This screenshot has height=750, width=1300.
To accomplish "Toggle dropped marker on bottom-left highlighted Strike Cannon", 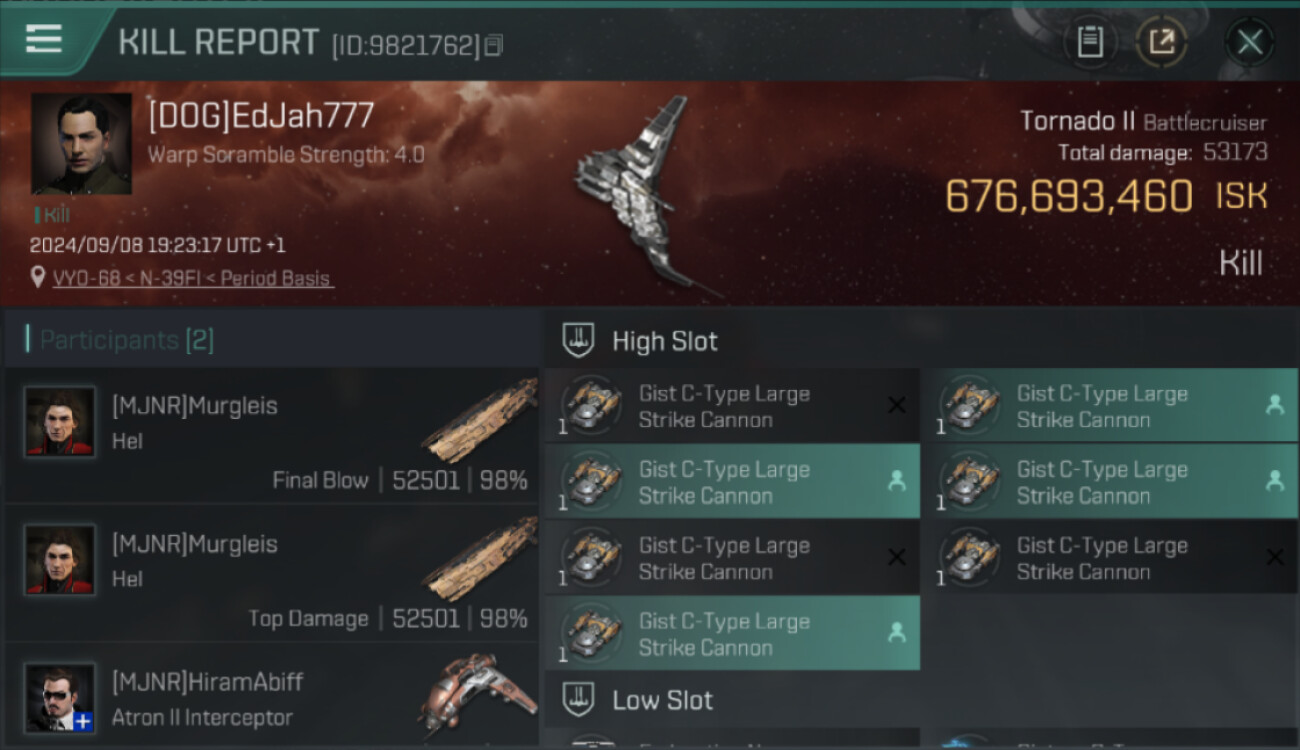I will (x=897, y=632).
